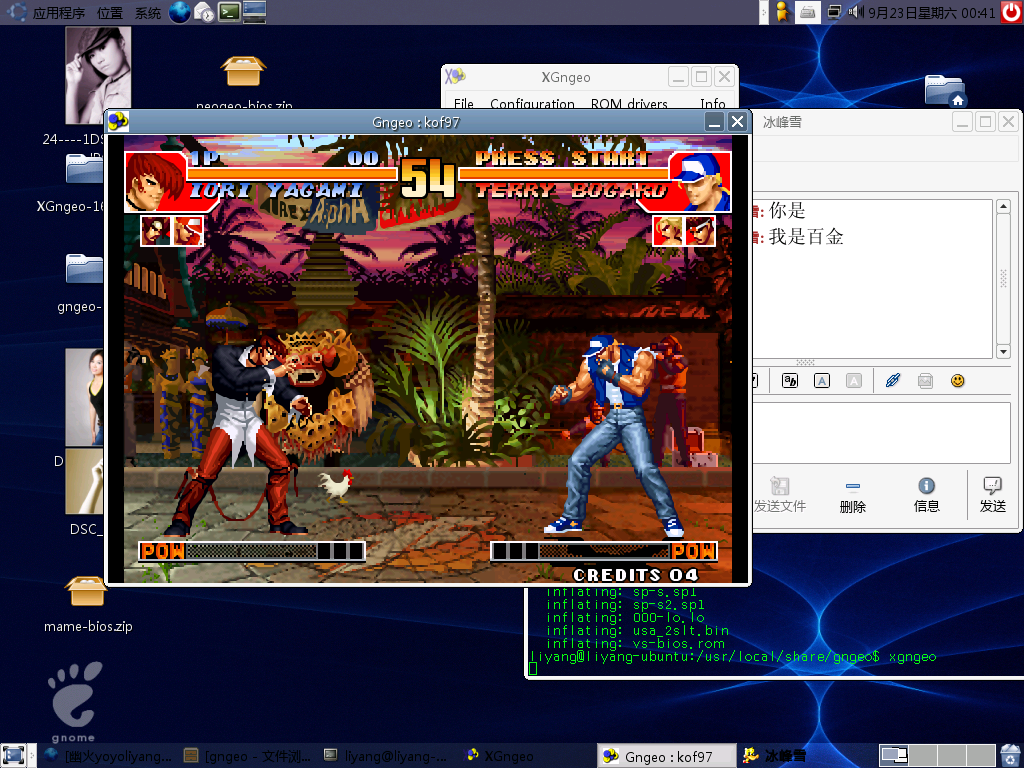1024x768 pixels.
Task: Click the printer tray icon
Action: pyautogui.click(x=808, y=12)
